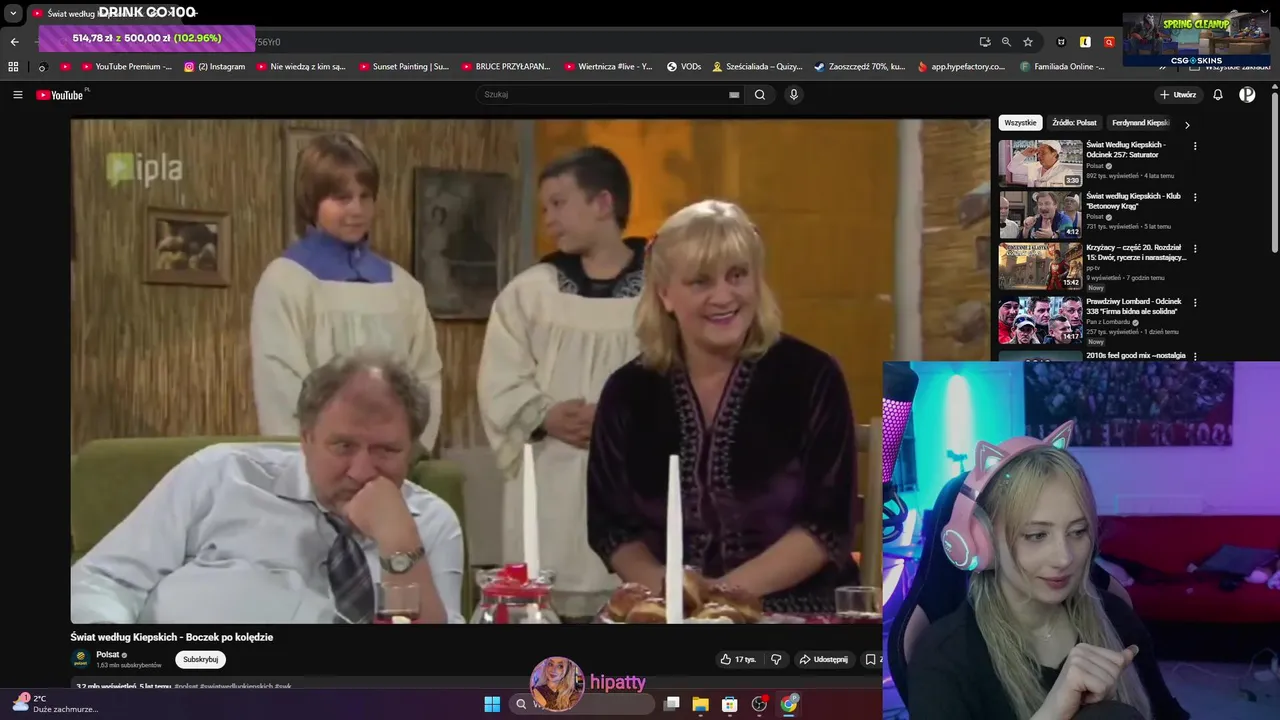This screenshot has width=1280, height=720.
Task: Open the red browser extension icon
Action: [x=1109, y=42]
